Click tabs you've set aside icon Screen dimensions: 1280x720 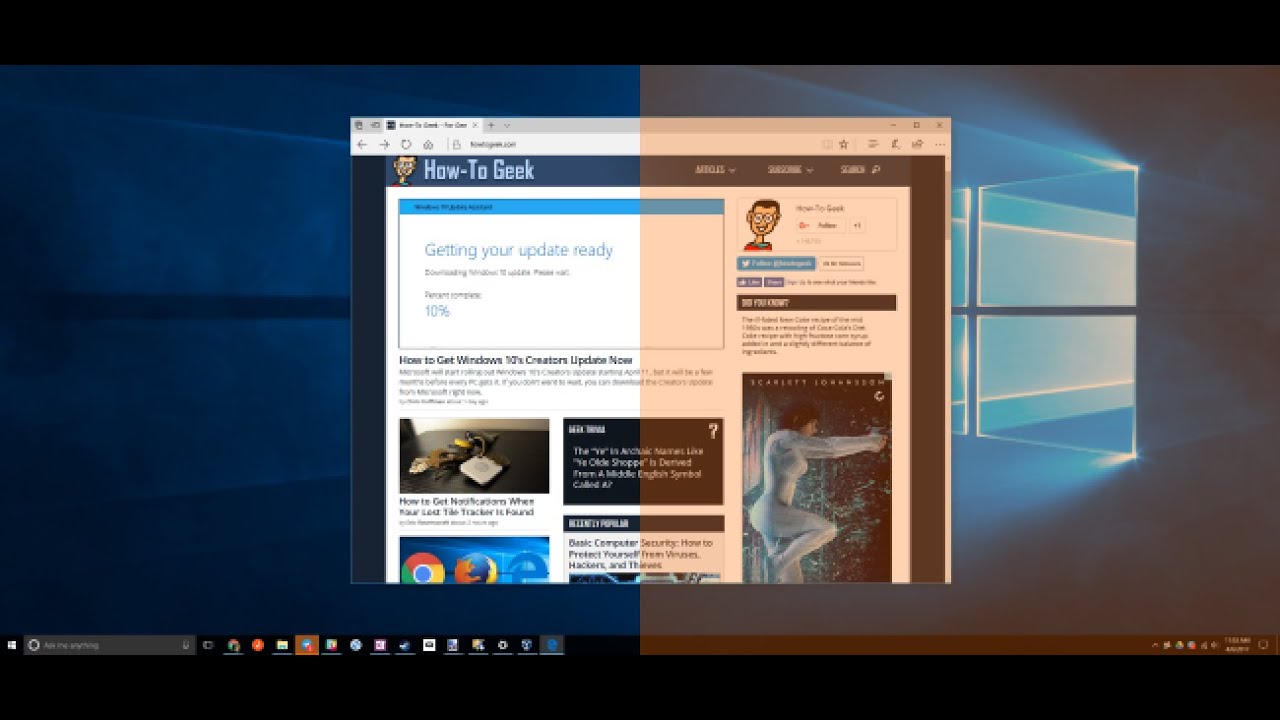(359, 125)
